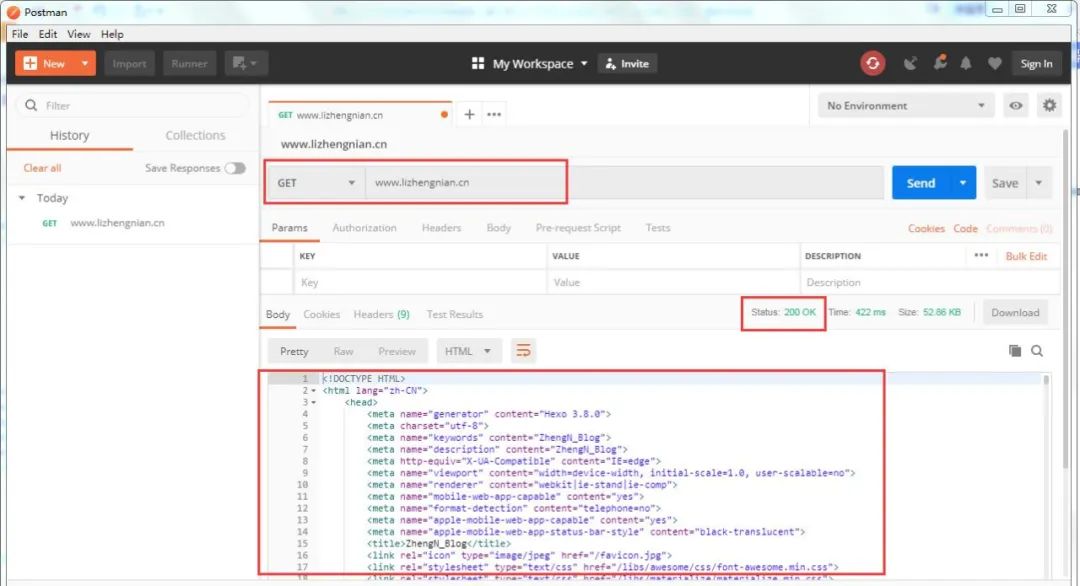Open the Edit menu
Screen dimensions: 1080x586
pos(48,34)
